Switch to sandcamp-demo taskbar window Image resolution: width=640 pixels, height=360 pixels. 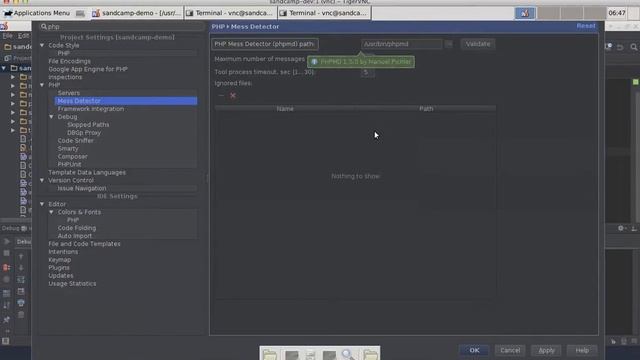(x=137, y=13)
